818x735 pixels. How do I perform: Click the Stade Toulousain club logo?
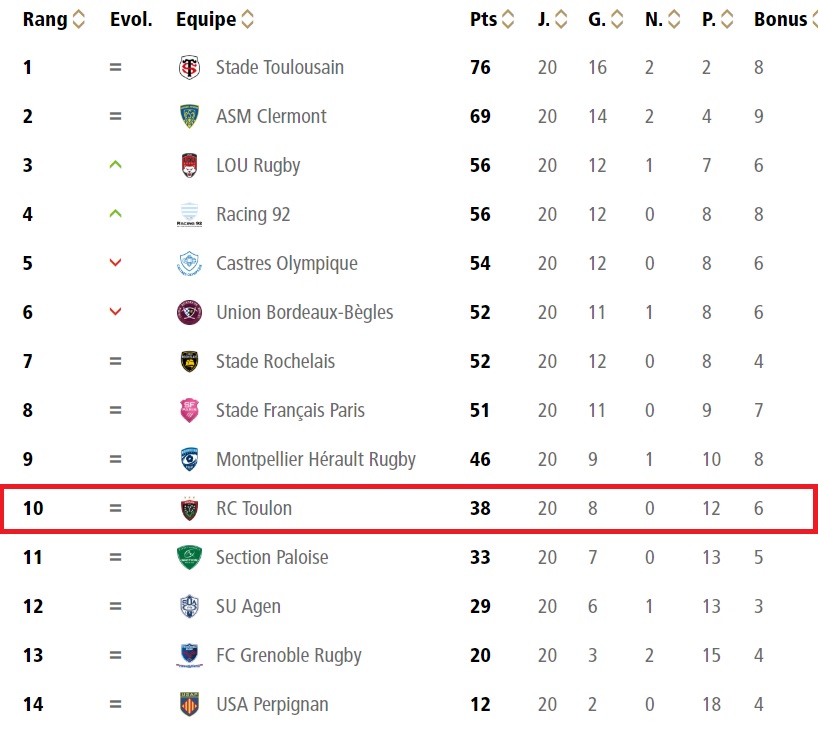pyautogui.click(x=189, y=67)
